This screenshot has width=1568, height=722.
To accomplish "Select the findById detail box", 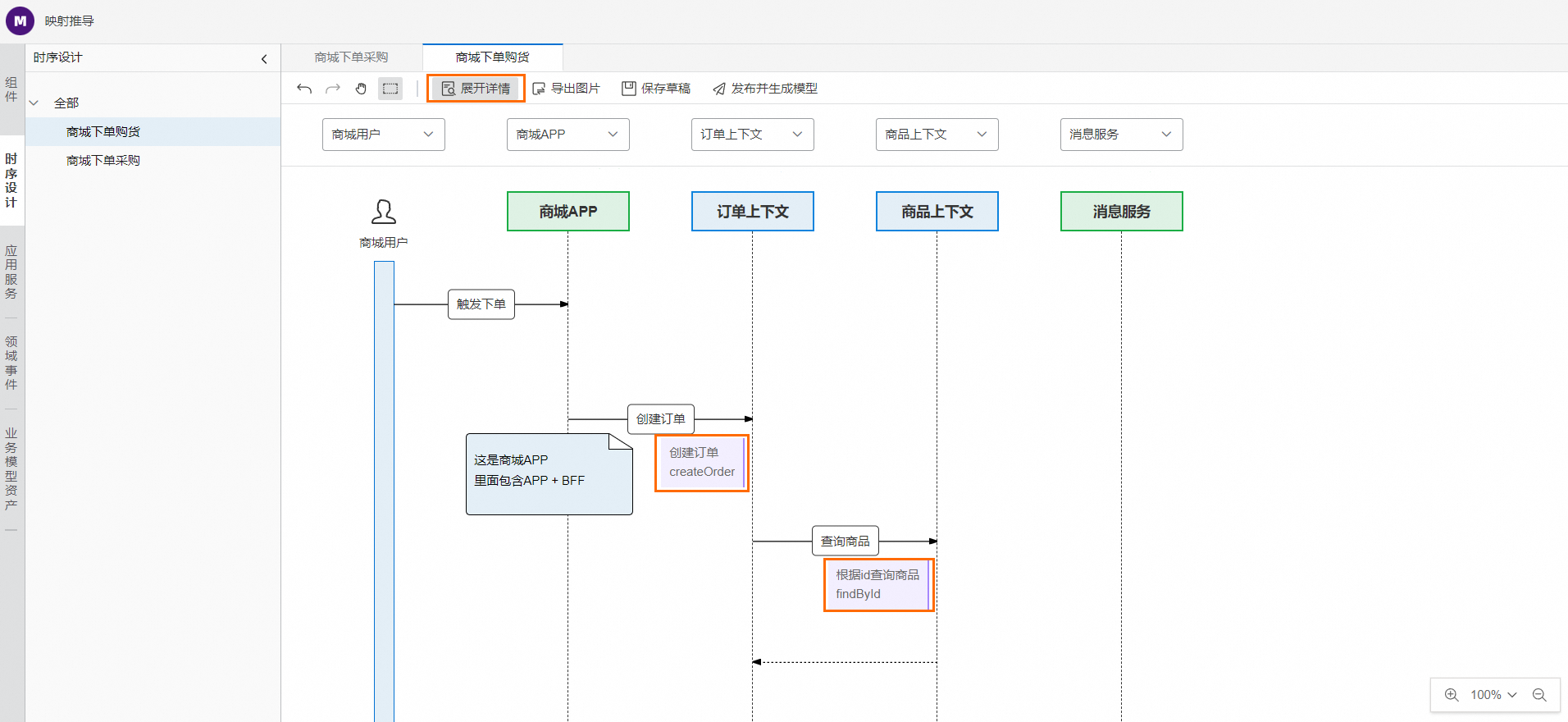I will 879,585.
